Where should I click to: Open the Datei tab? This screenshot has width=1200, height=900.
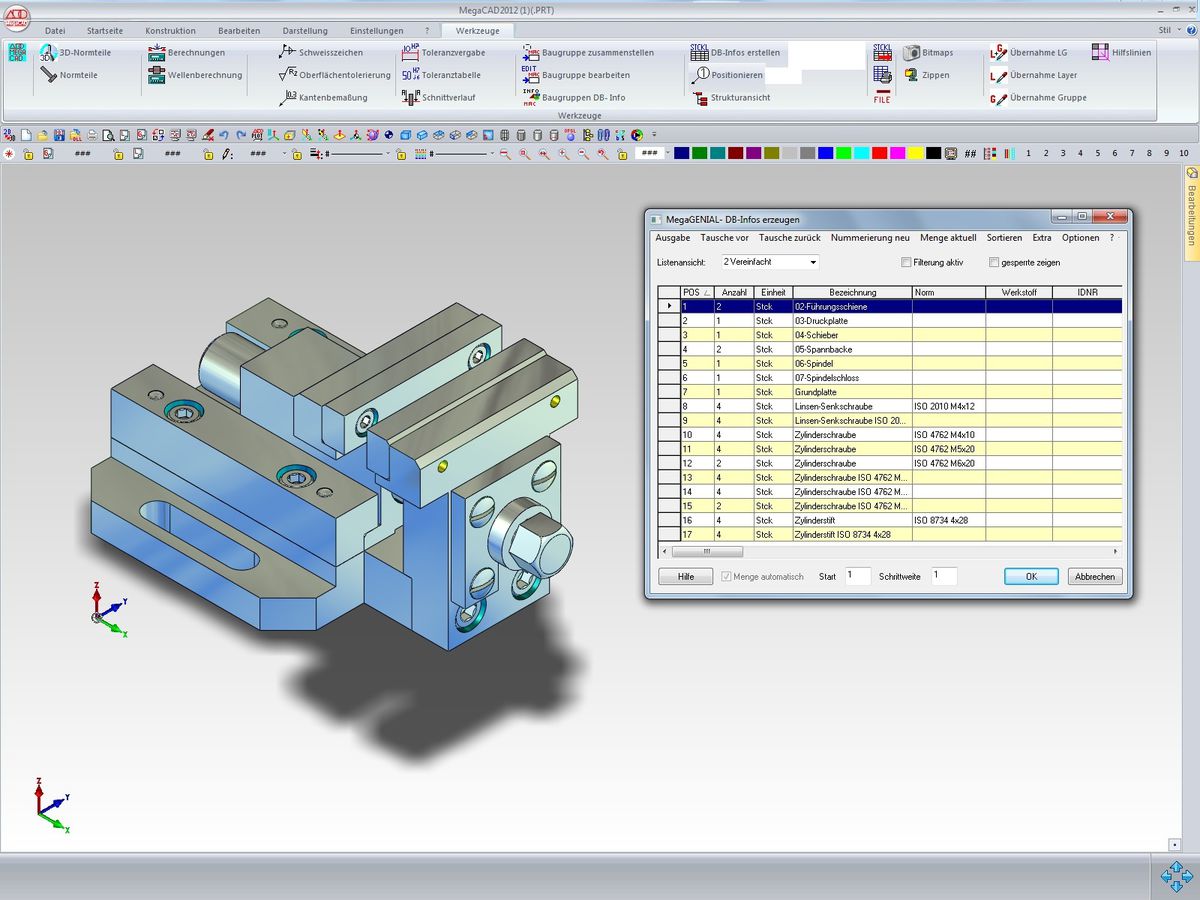click(55, 31)
